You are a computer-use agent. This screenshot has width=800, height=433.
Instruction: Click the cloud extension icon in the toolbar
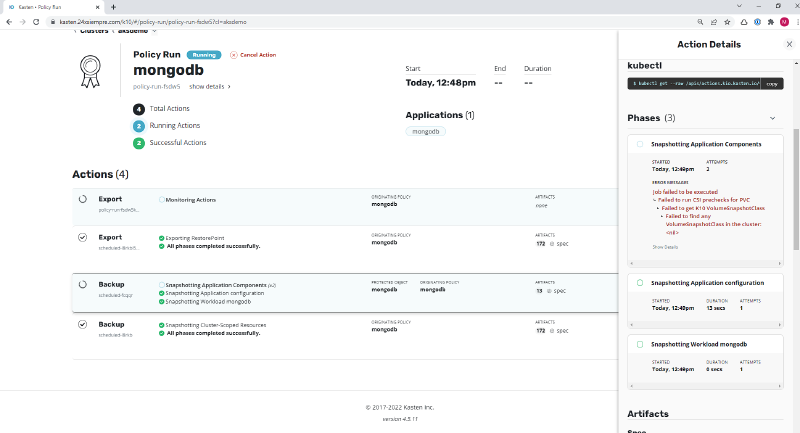743,22
